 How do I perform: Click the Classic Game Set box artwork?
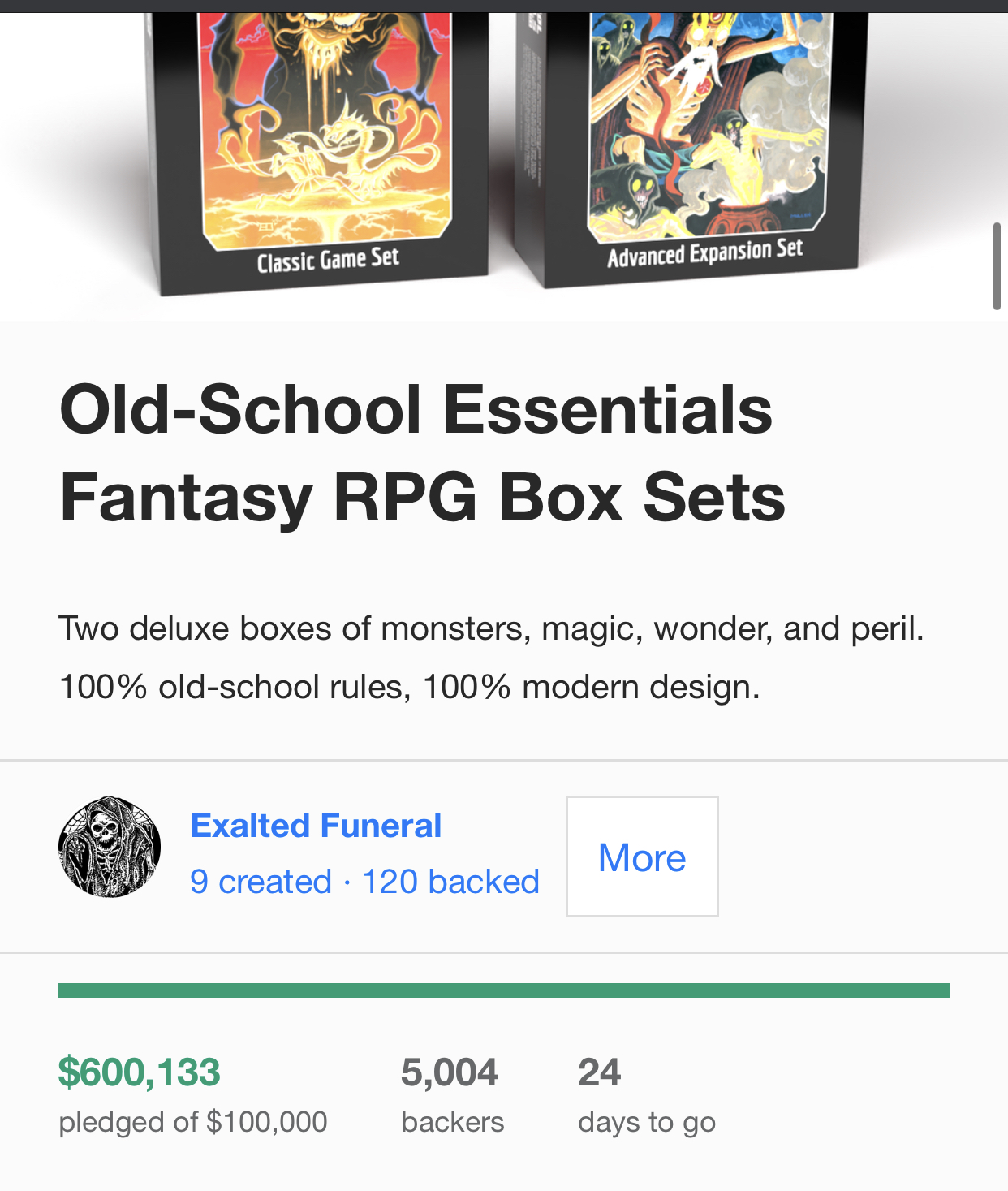[325, 122]
